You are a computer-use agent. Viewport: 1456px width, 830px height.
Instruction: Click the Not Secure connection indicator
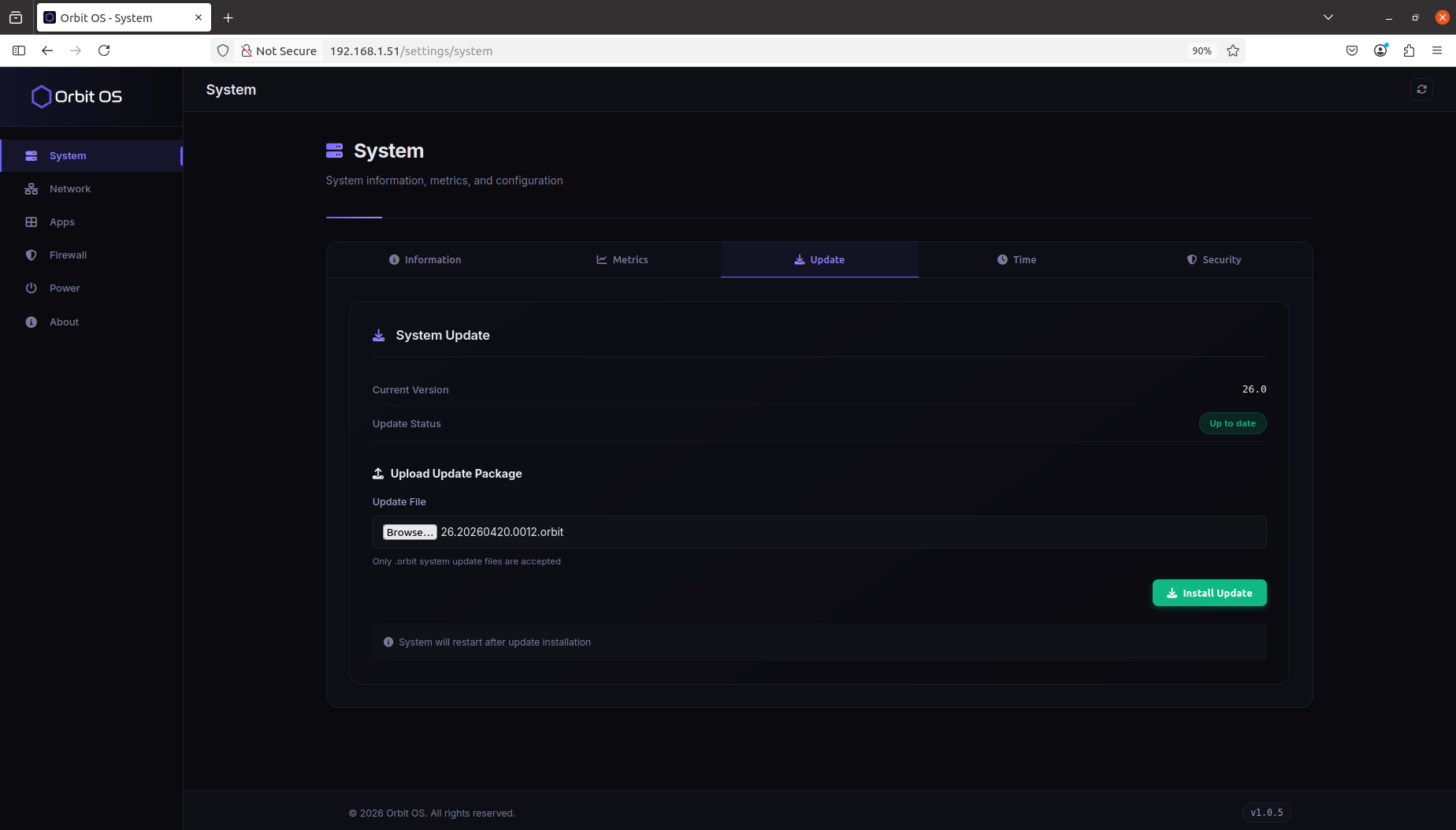pos(280,50)
